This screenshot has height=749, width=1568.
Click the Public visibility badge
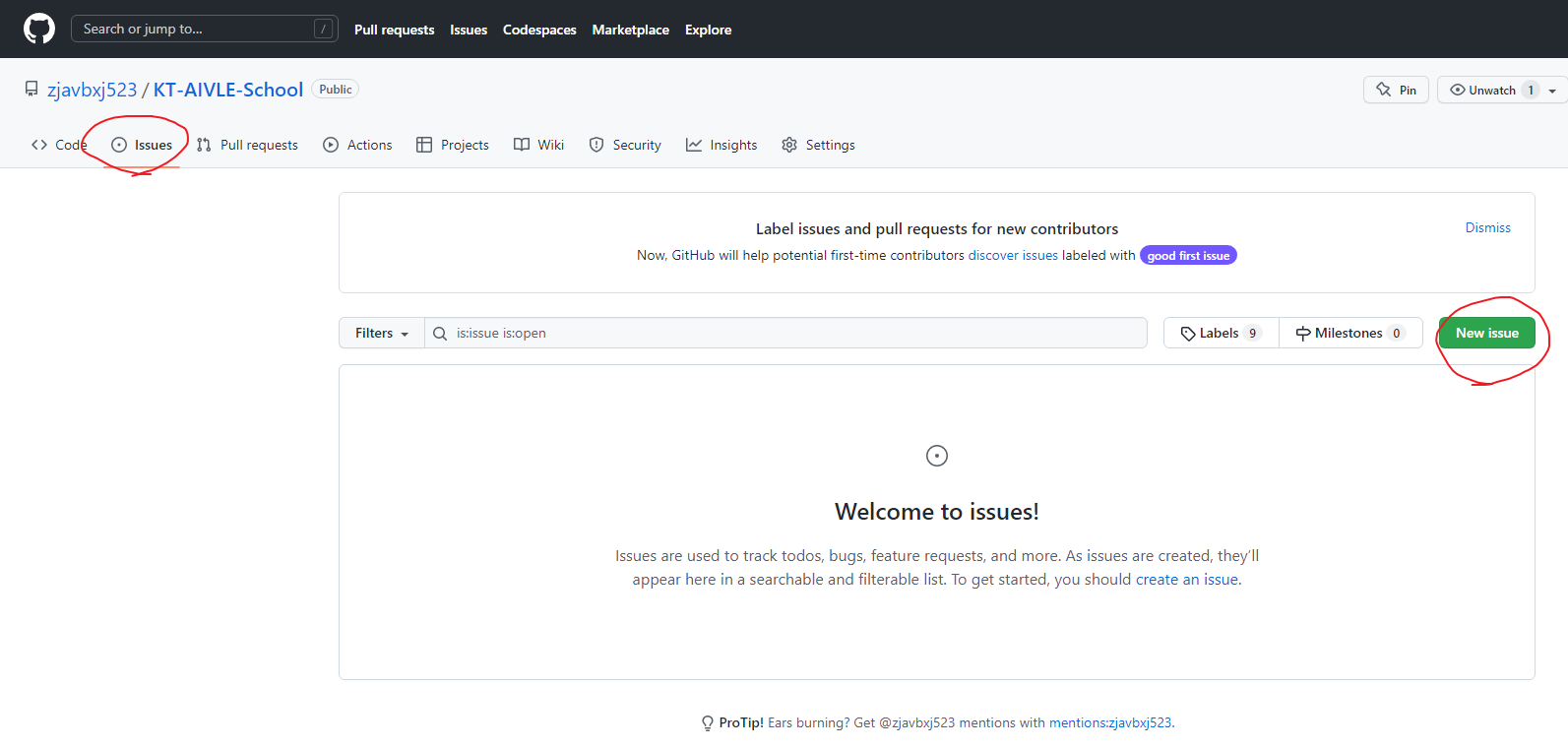[x=336, y=89]
